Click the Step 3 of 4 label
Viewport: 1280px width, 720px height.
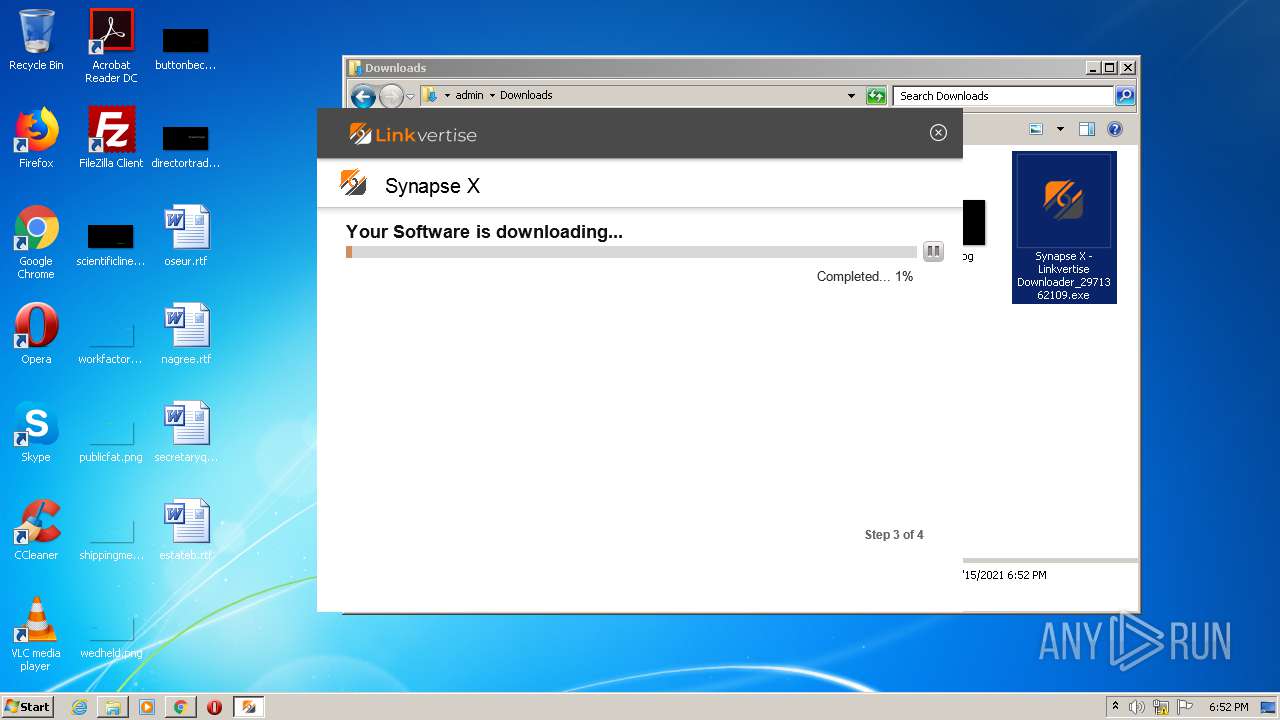point(894,535)
